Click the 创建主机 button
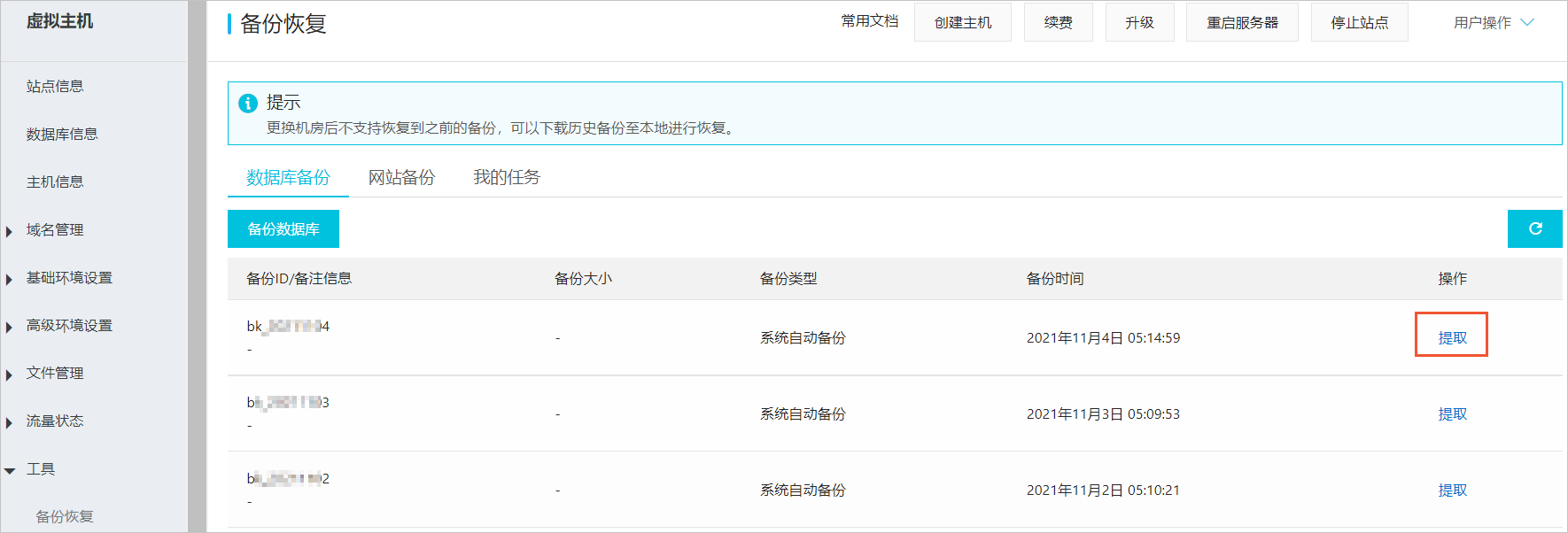Viewport: 1568px width, 533px height. (x=963, y=22)
